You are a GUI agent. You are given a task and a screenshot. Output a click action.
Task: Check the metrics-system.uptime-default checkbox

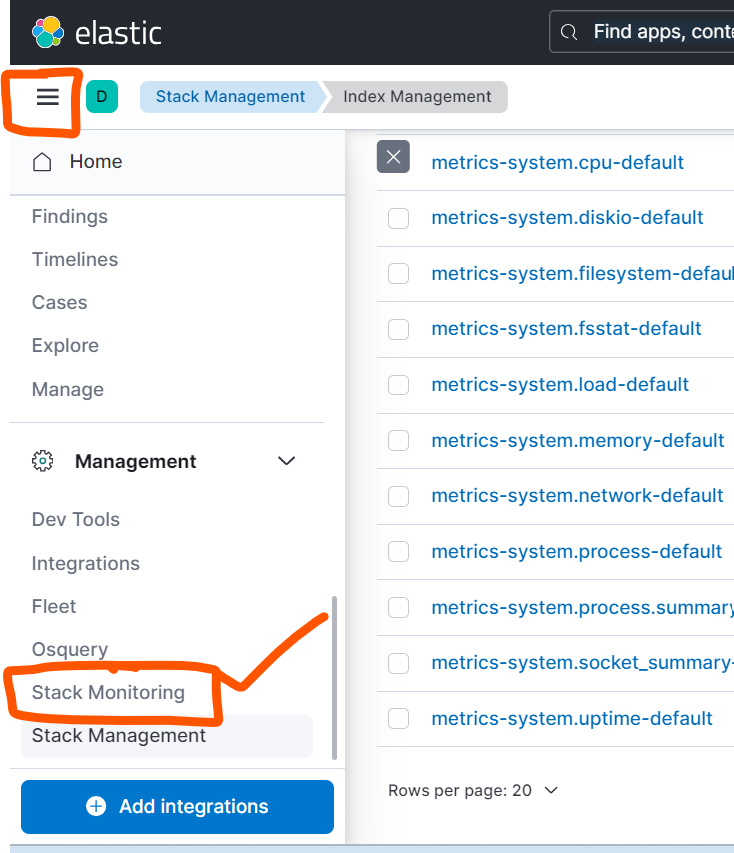tap(398, 719)
